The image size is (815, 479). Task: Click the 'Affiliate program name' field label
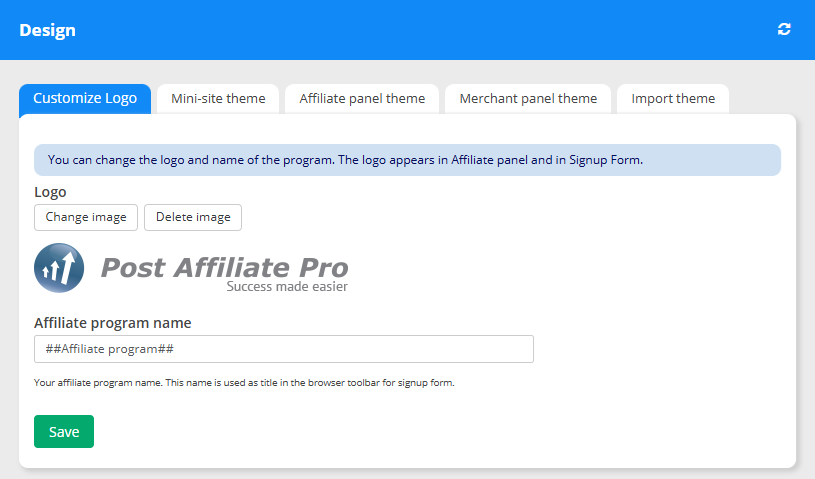[x=113, y=323]
